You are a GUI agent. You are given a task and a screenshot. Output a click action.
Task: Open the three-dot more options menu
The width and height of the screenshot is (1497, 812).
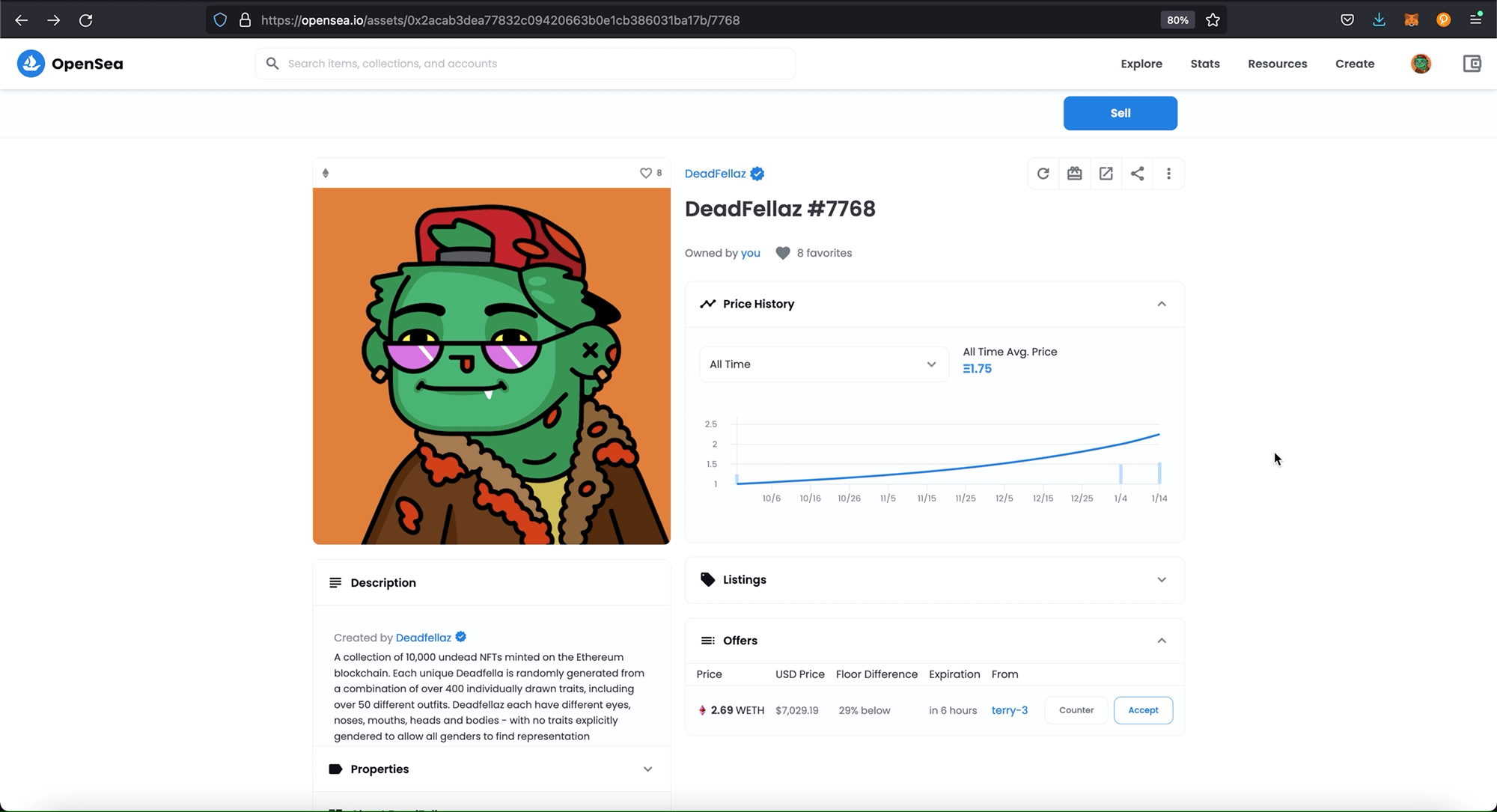pyautogui.click(x=1168, y=174)
